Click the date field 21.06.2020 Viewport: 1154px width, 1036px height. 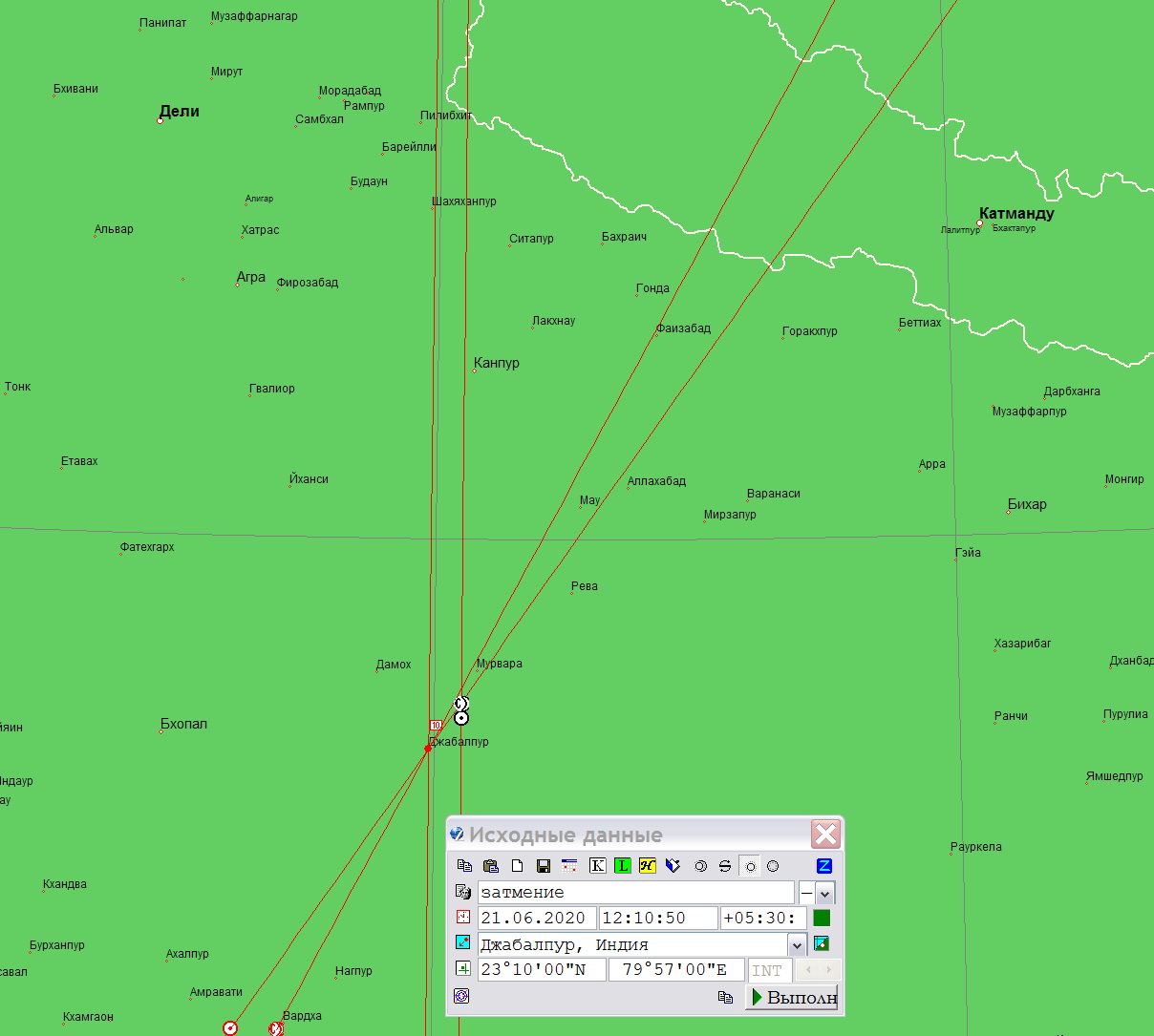(537, 918)
